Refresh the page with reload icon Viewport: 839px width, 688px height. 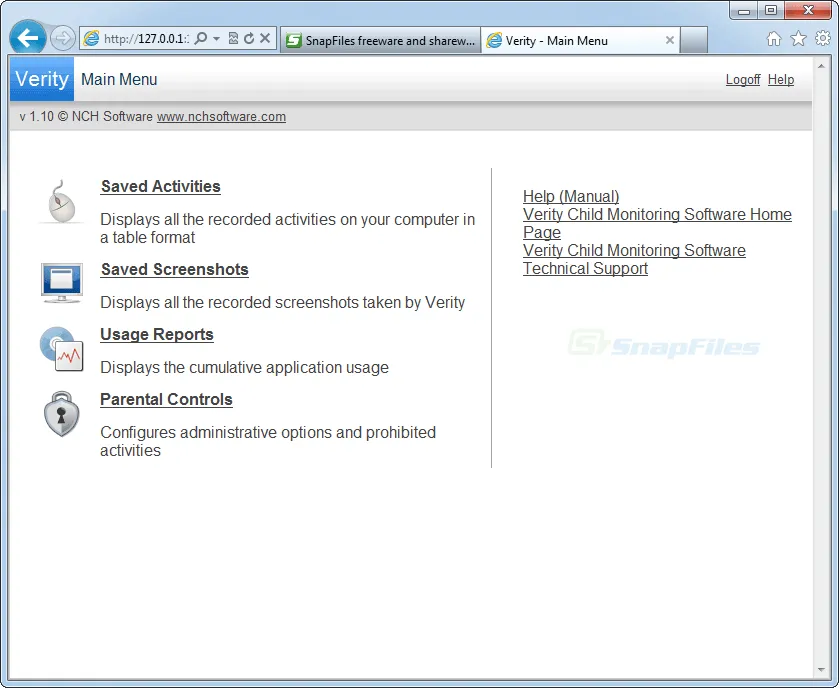[249, 39]
